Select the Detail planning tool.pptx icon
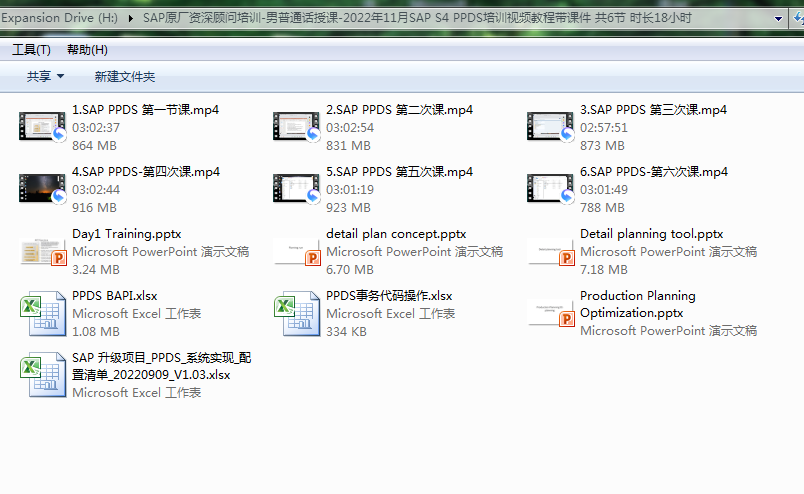Viewport: 804px width, 494px height. pyautogui.click(x=550, y=251)
